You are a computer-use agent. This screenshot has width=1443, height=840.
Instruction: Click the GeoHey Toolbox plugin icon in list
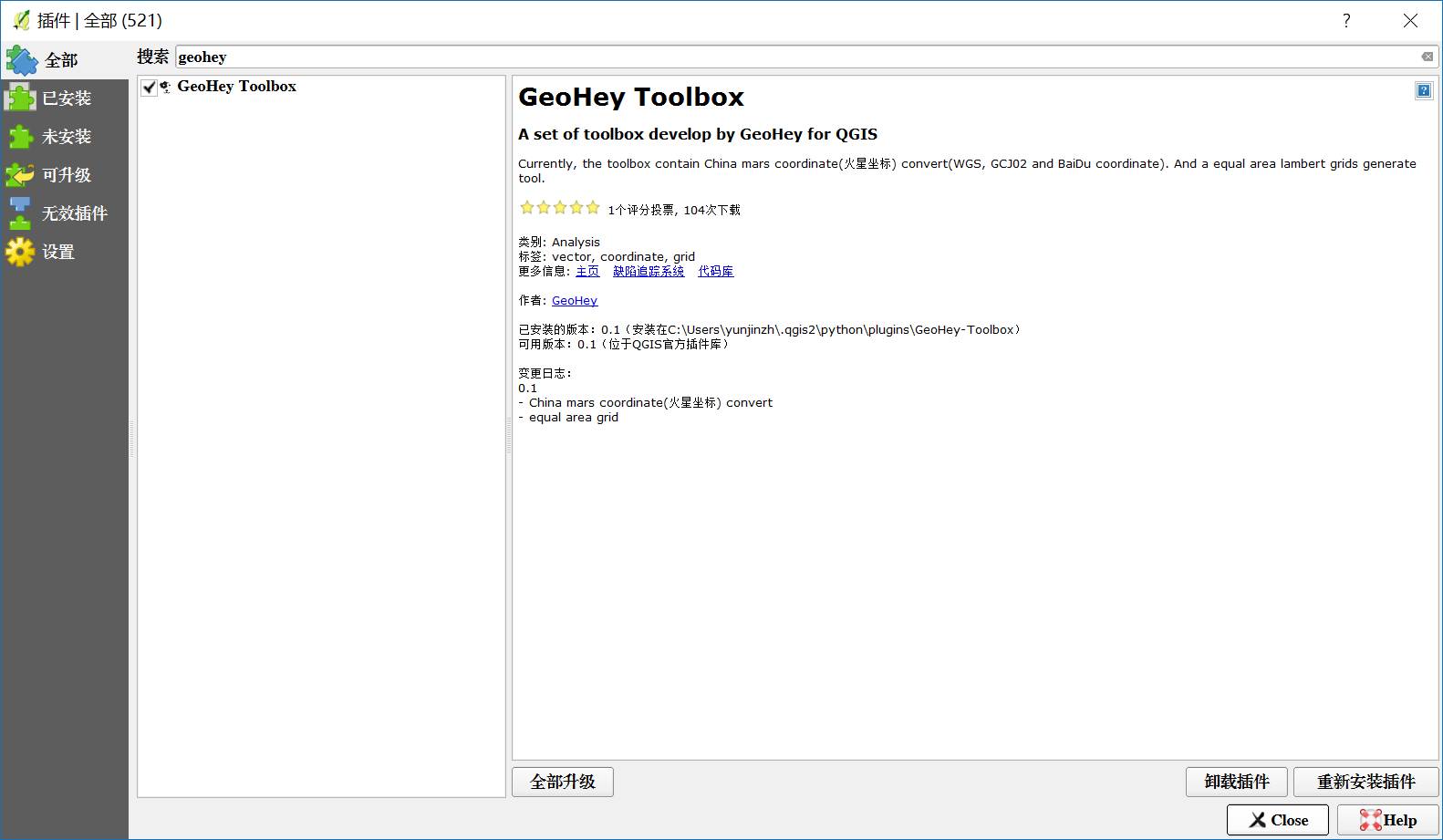165,88
